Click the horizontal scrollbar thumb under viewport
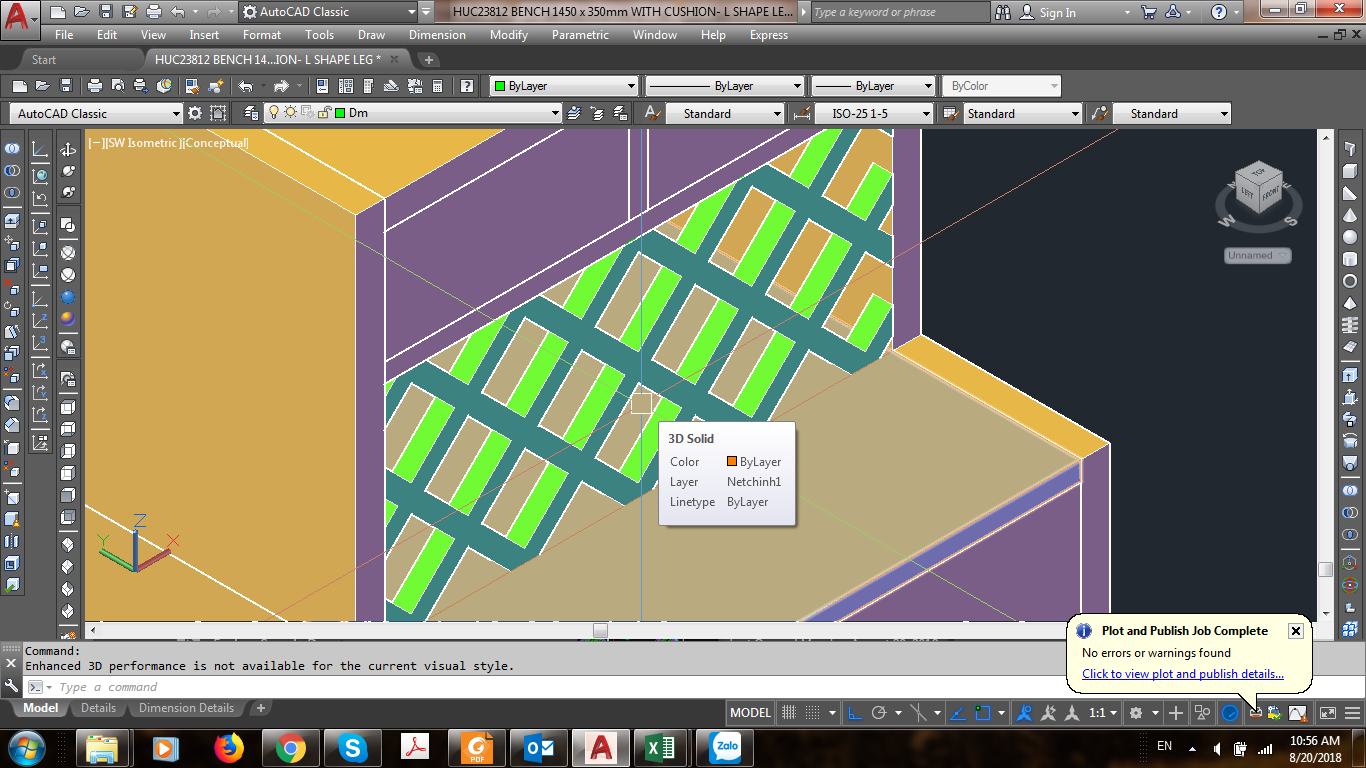This screenshot has width=1366, height=768. (x=600, y=630)
